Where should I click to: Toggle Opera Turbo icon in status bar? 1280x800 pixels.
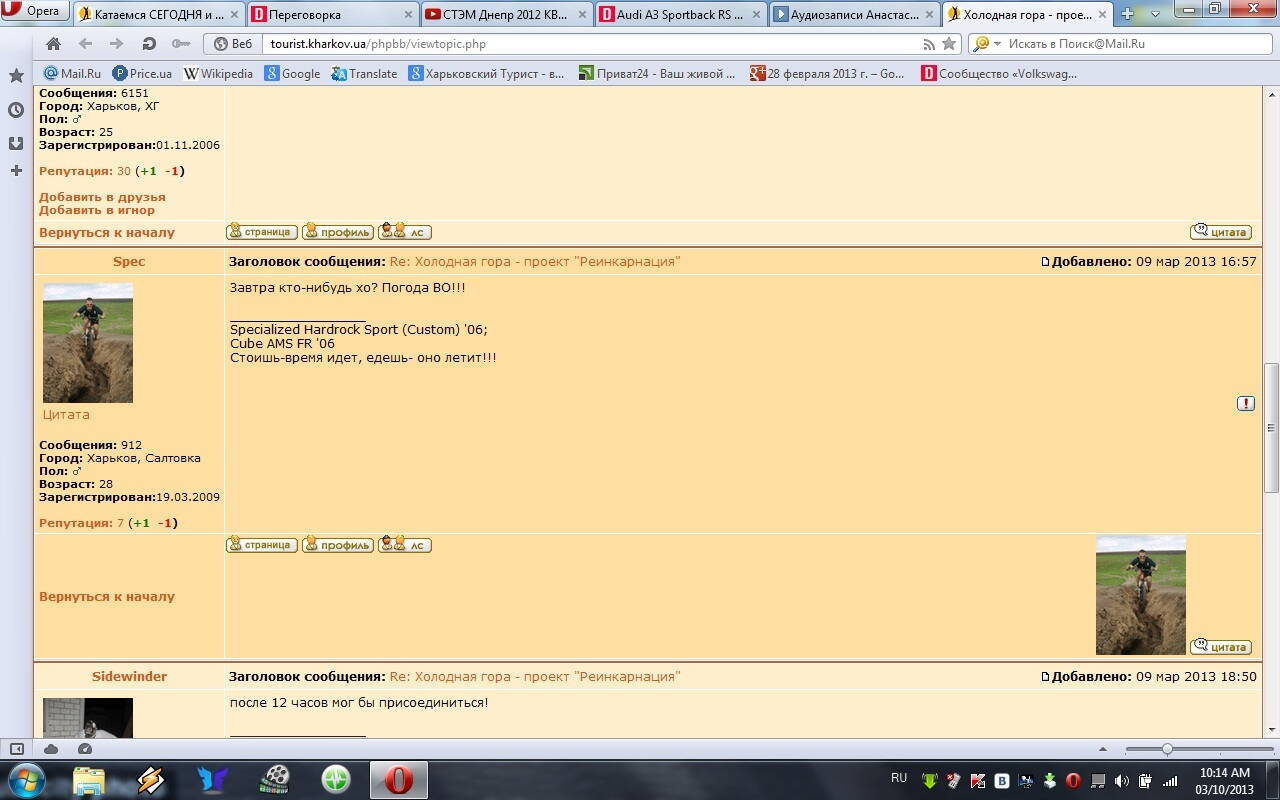(x=85, y=749)
